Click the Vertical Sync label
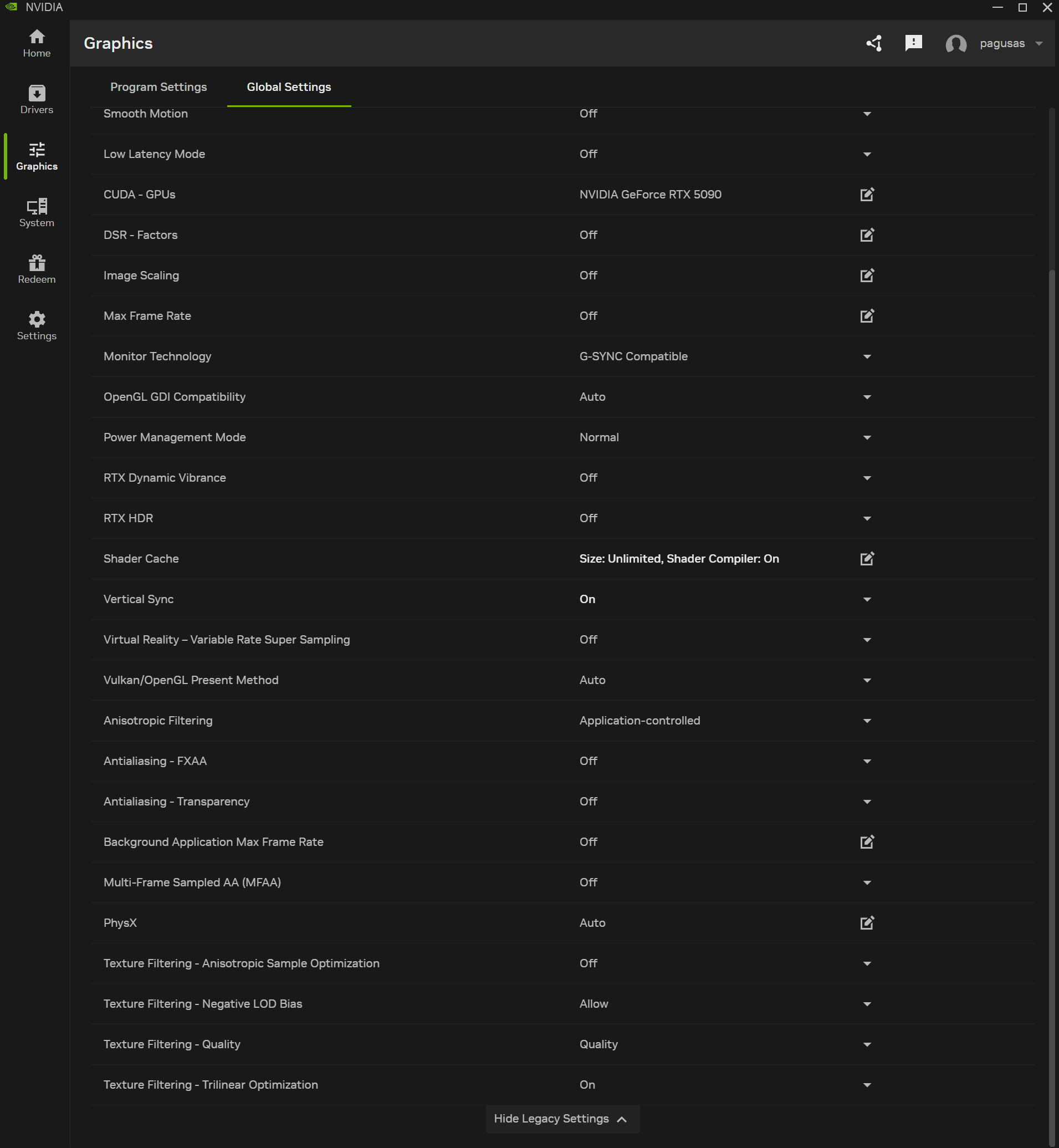 139,599
